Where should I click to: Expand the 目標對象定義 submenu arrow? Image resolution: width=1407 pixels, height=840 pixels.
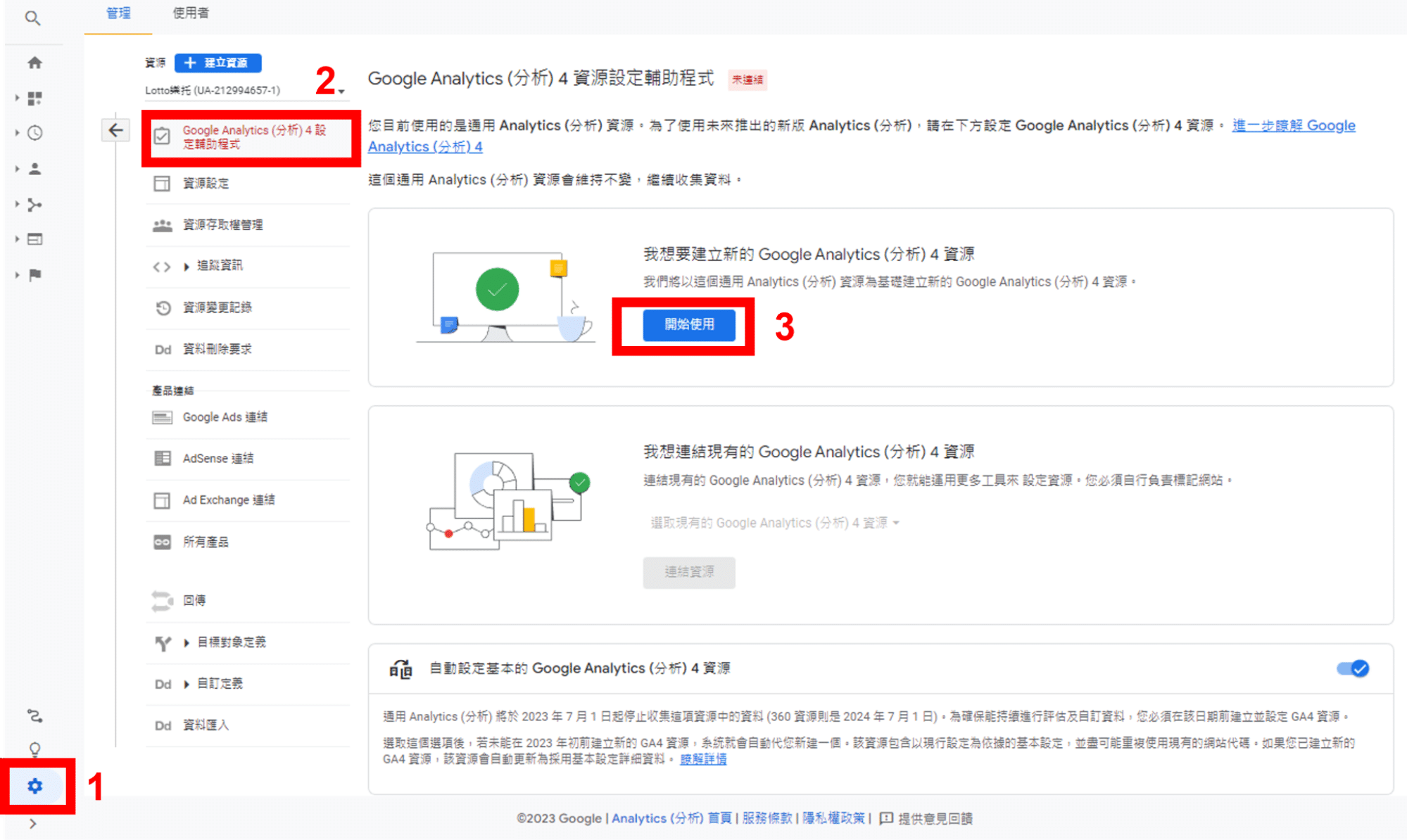187,642
